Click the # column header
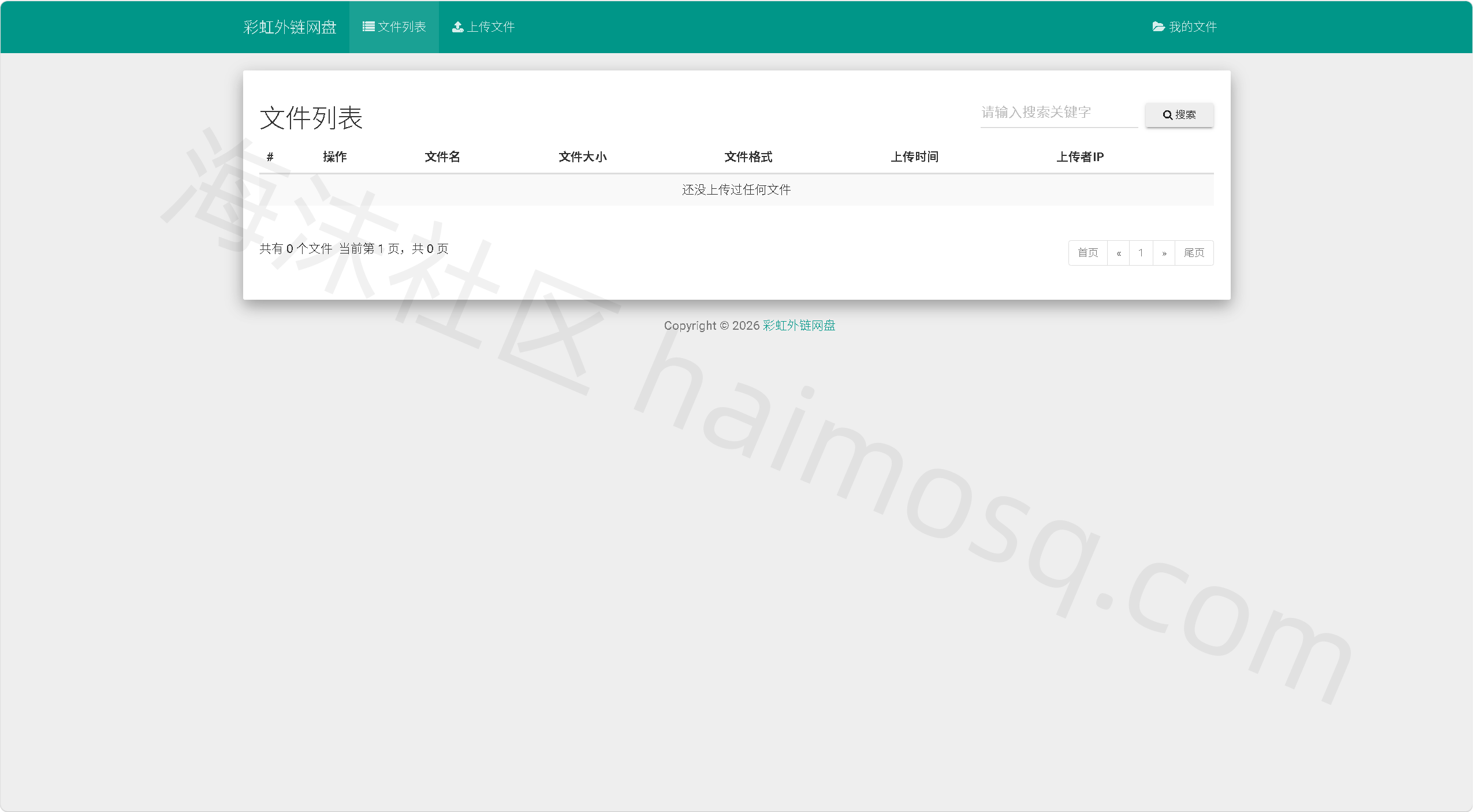The width and height of the screenshot is (1475, 812). point(270,157)
